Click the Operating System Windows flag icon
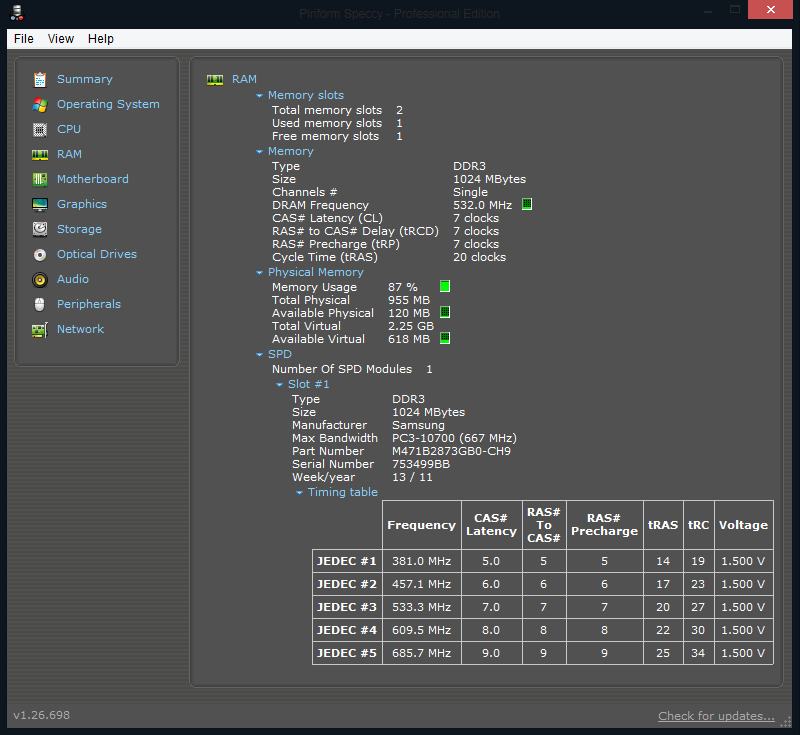 click(40, 105)
